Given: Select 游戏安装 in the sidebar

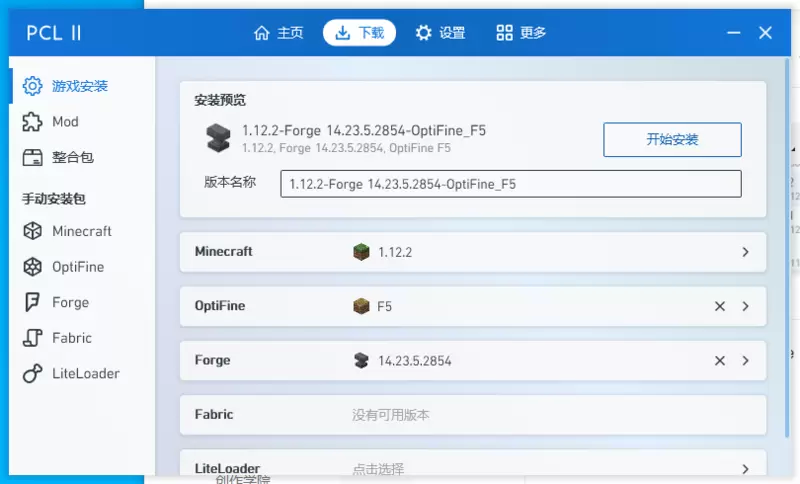Looking at the screenshot, I should point(82,86).
